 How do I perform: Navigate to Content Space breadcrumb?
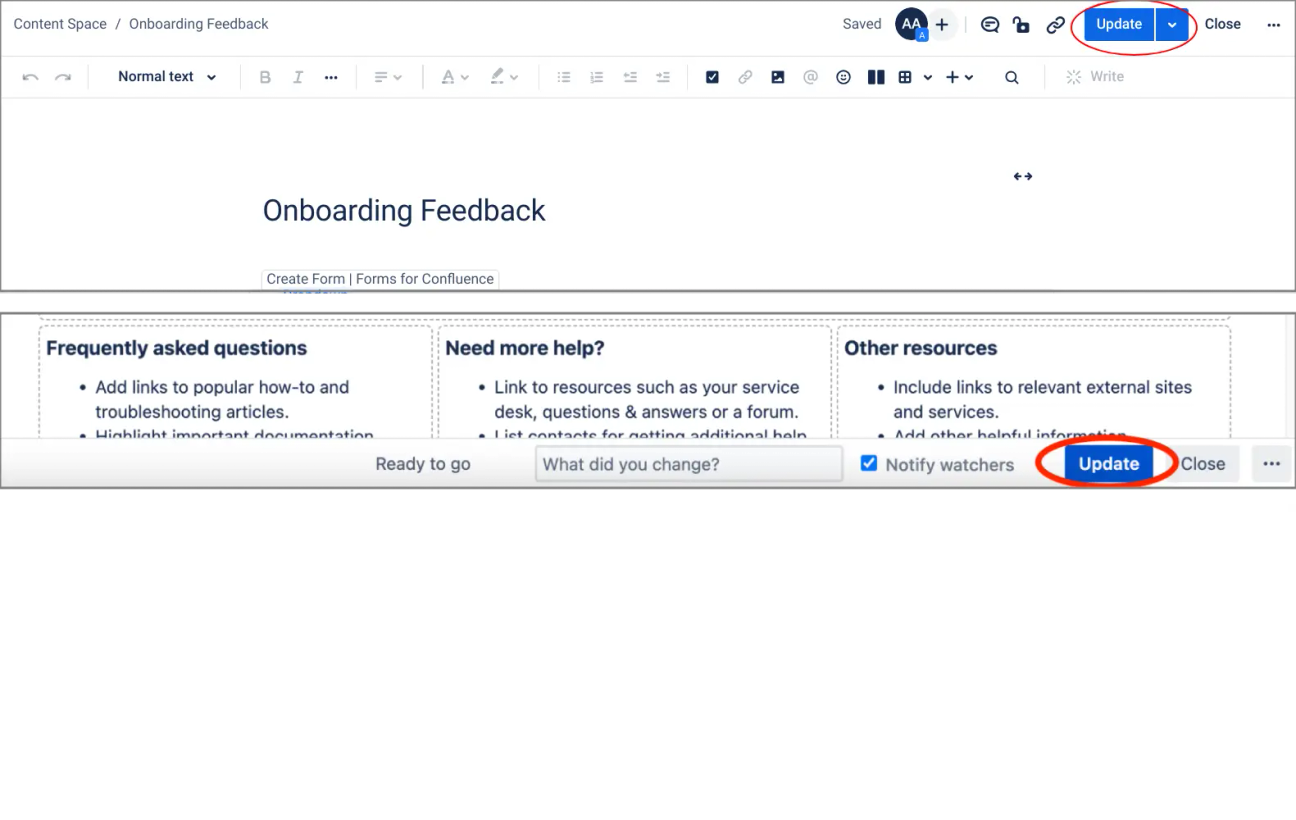[59, 23]
